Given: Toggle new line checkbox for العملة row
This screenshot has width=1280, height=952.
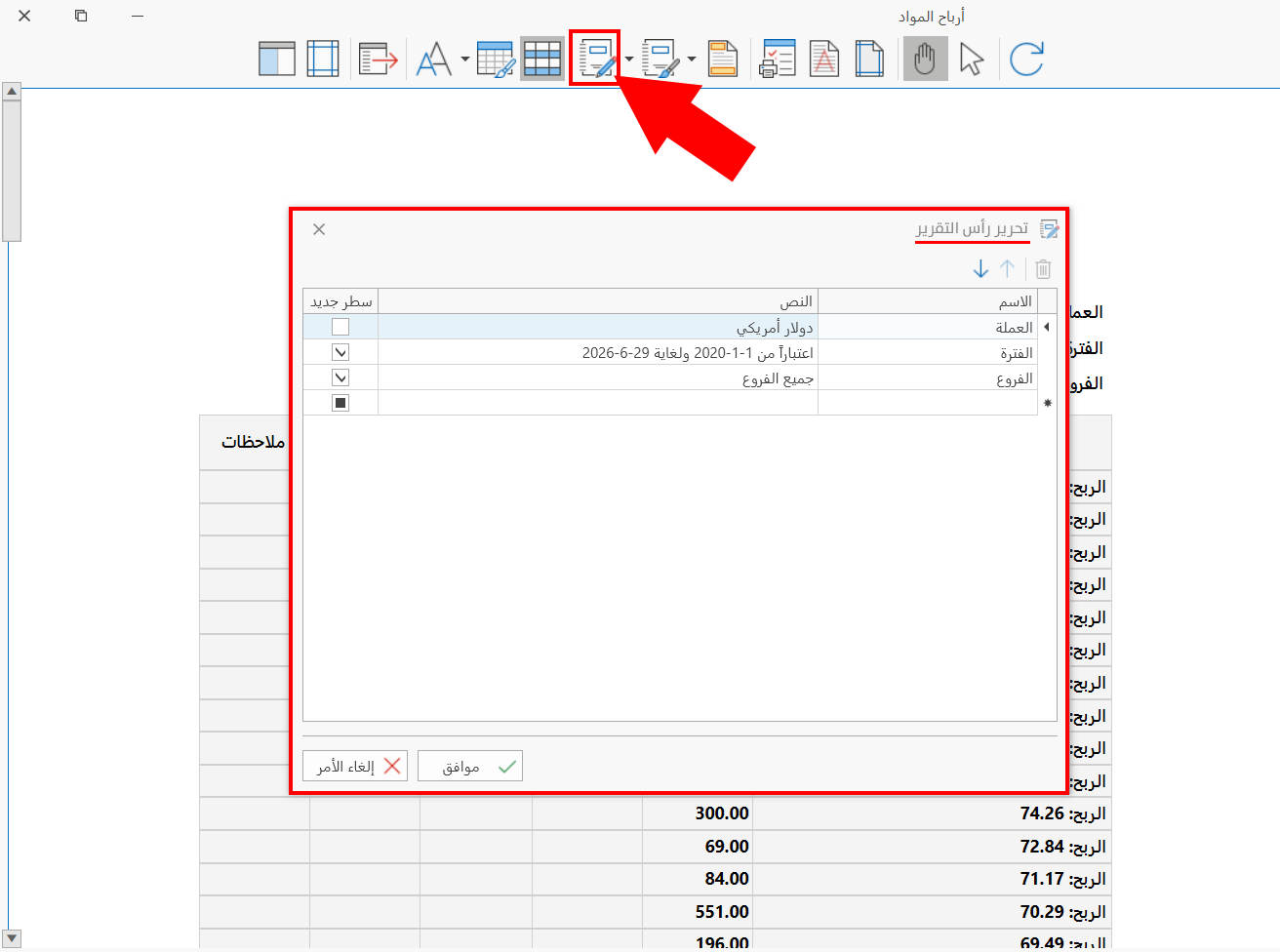Looking at the screenshot, I should [340, 327].
